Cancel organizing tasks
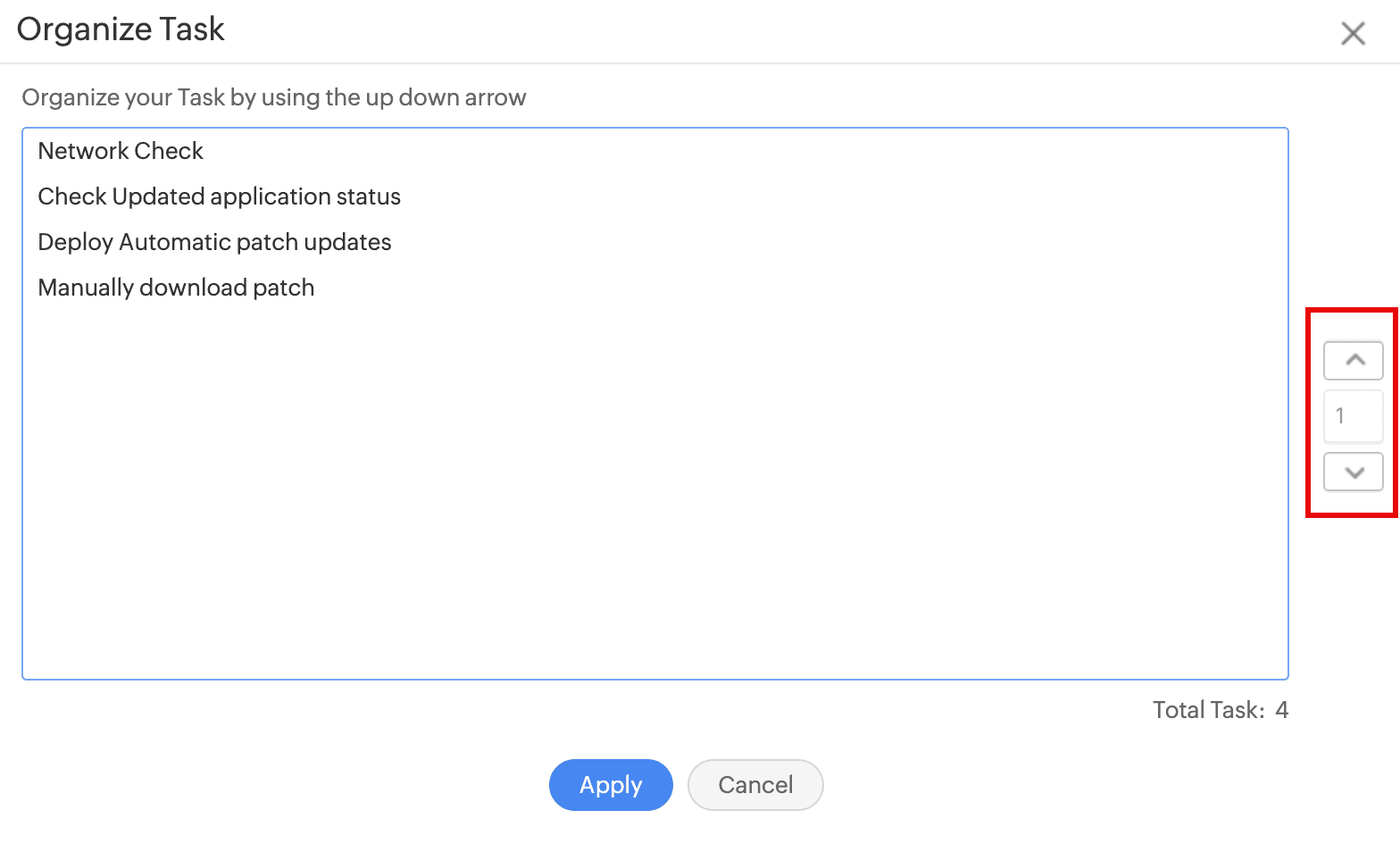This screenshot has height=852, width=1400. pos(755,785)
